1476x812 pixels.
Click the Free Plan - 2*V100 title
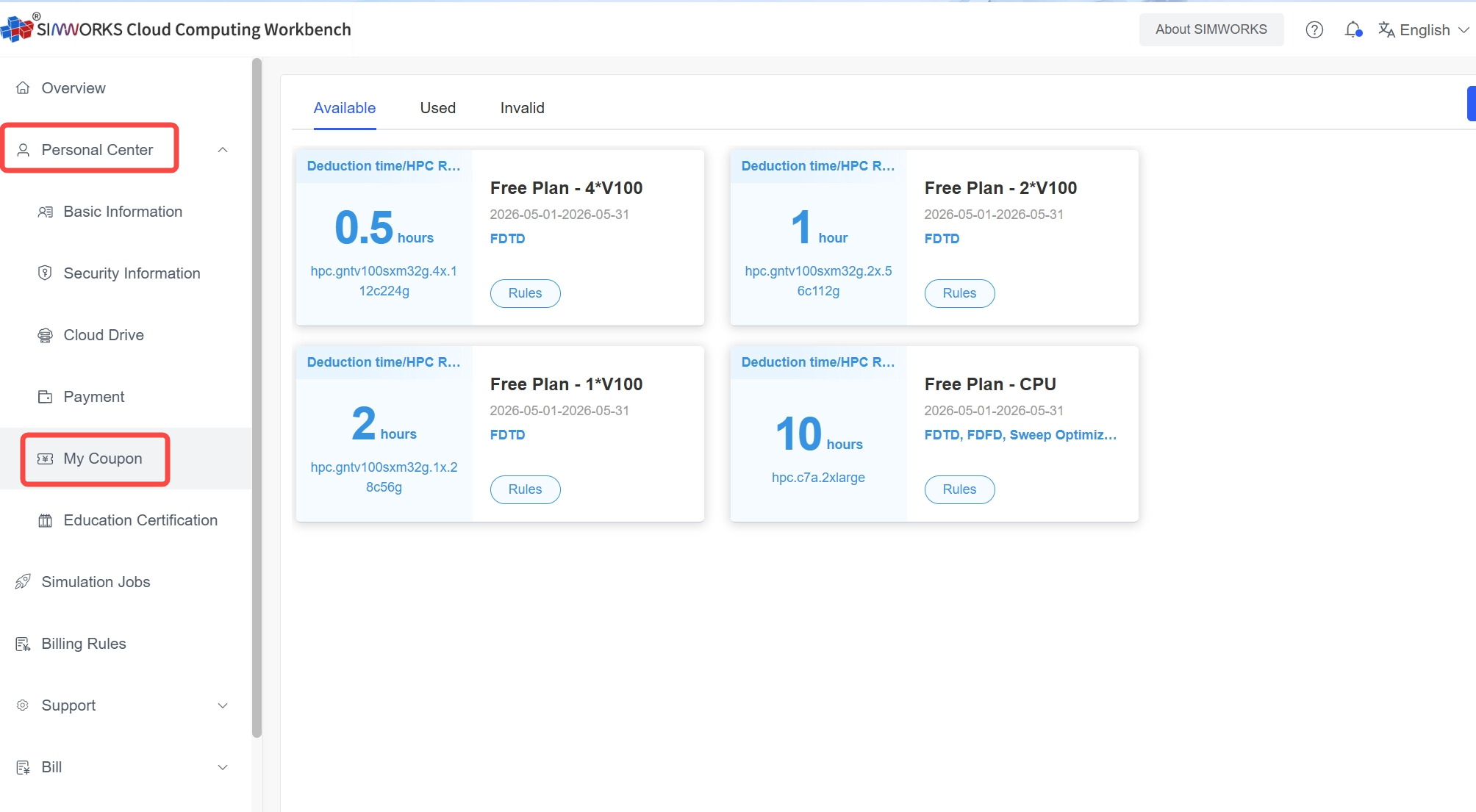1001,188
